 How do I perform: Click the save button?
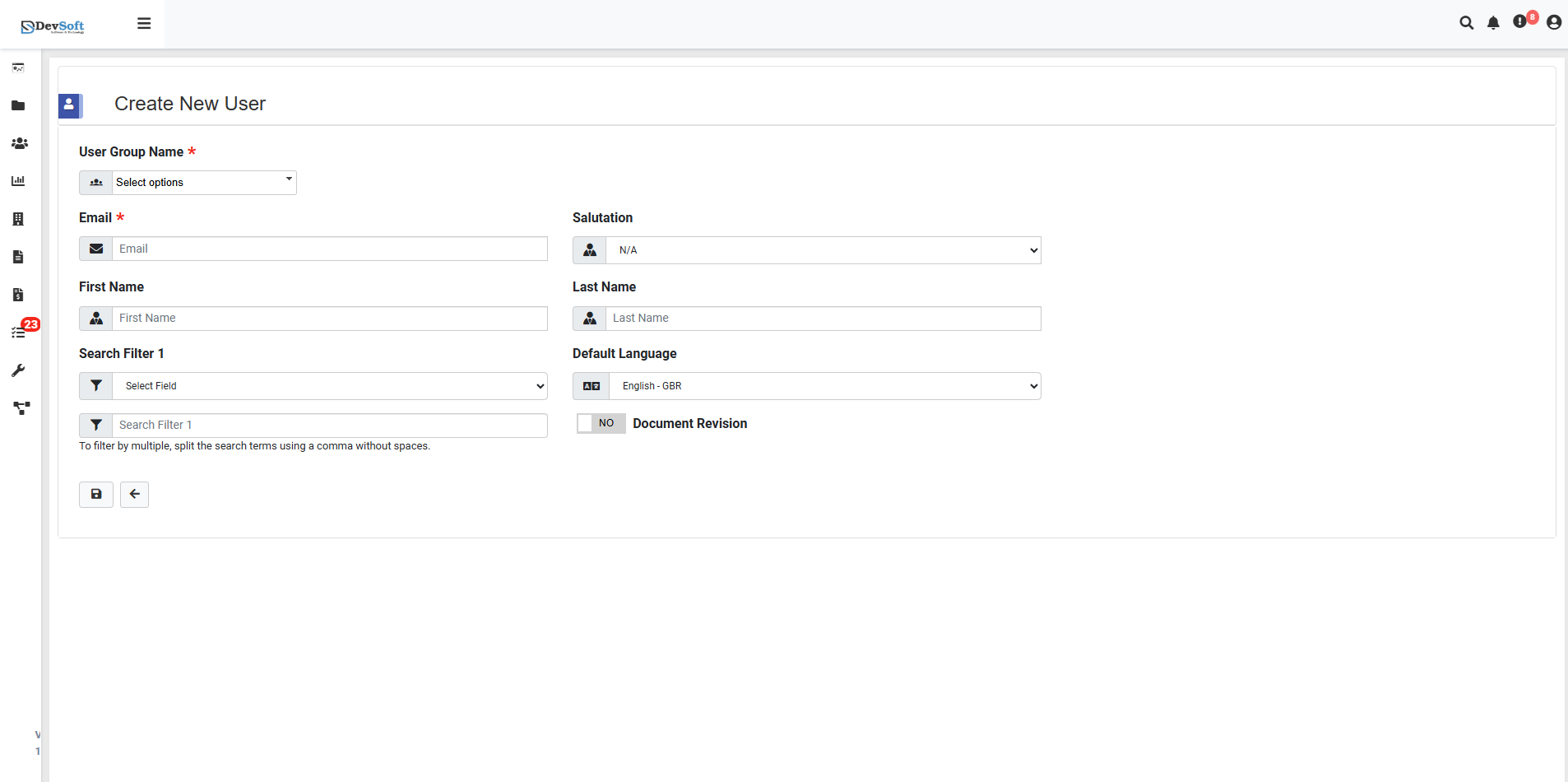point(96,495)
